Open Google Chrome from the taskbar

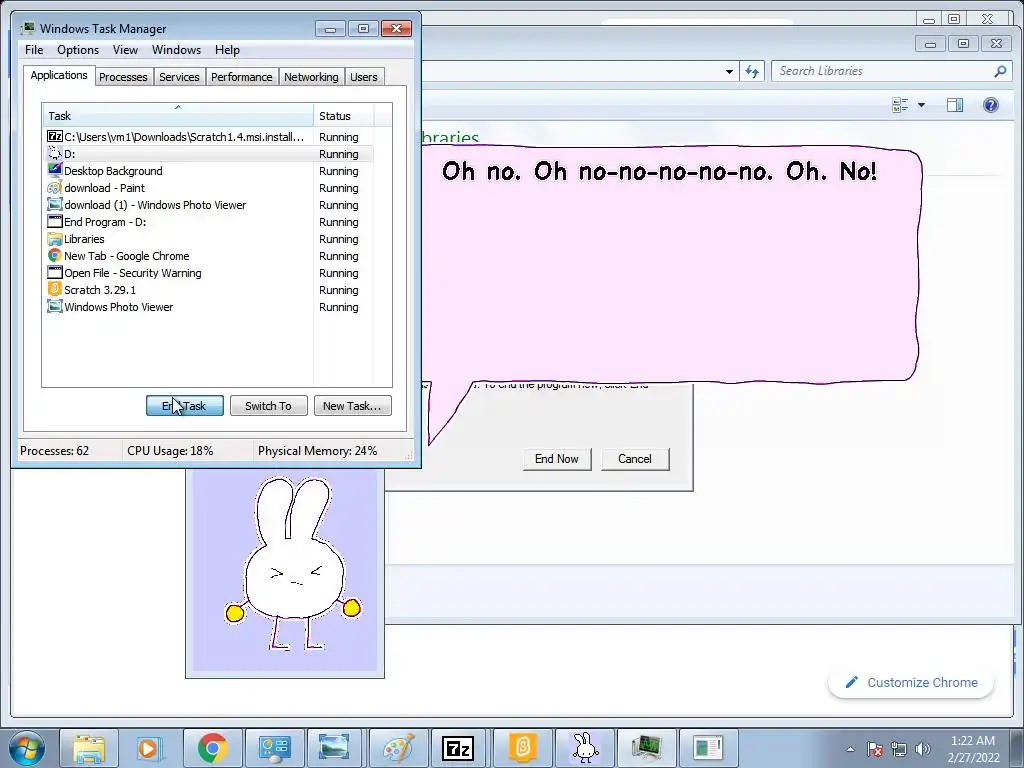tap(212, 748)
